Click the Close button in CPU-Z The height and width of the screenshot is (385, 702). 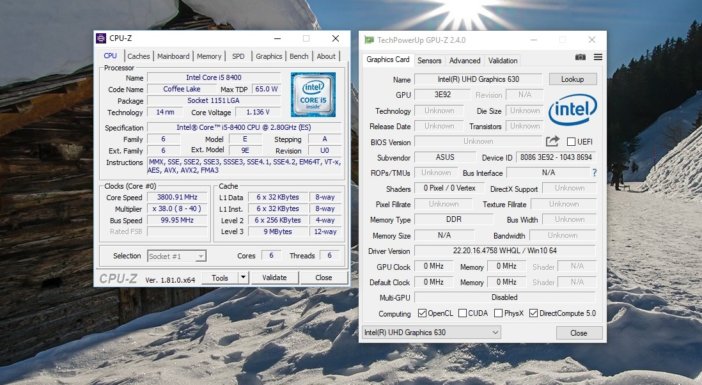[x=323, y=278]
